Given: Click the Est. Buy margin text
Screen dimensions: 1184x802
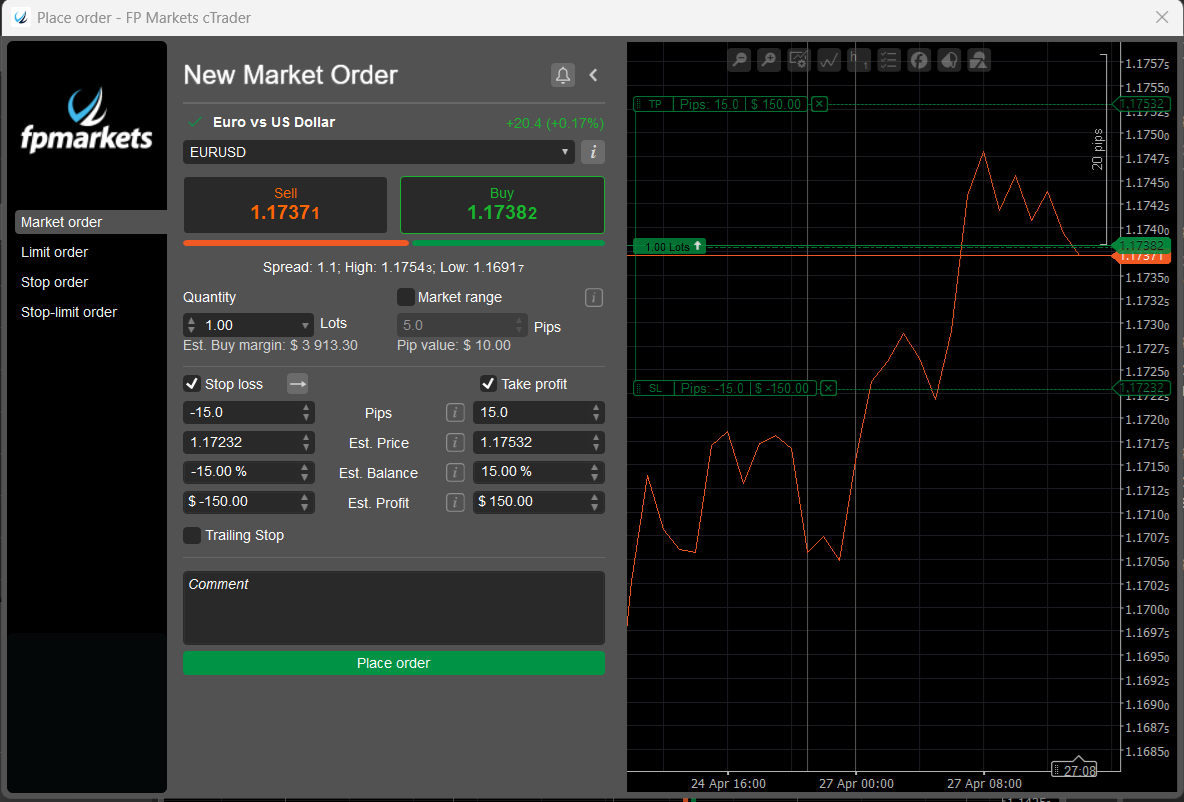Looking at the screenshot, I should pos(270,345).
